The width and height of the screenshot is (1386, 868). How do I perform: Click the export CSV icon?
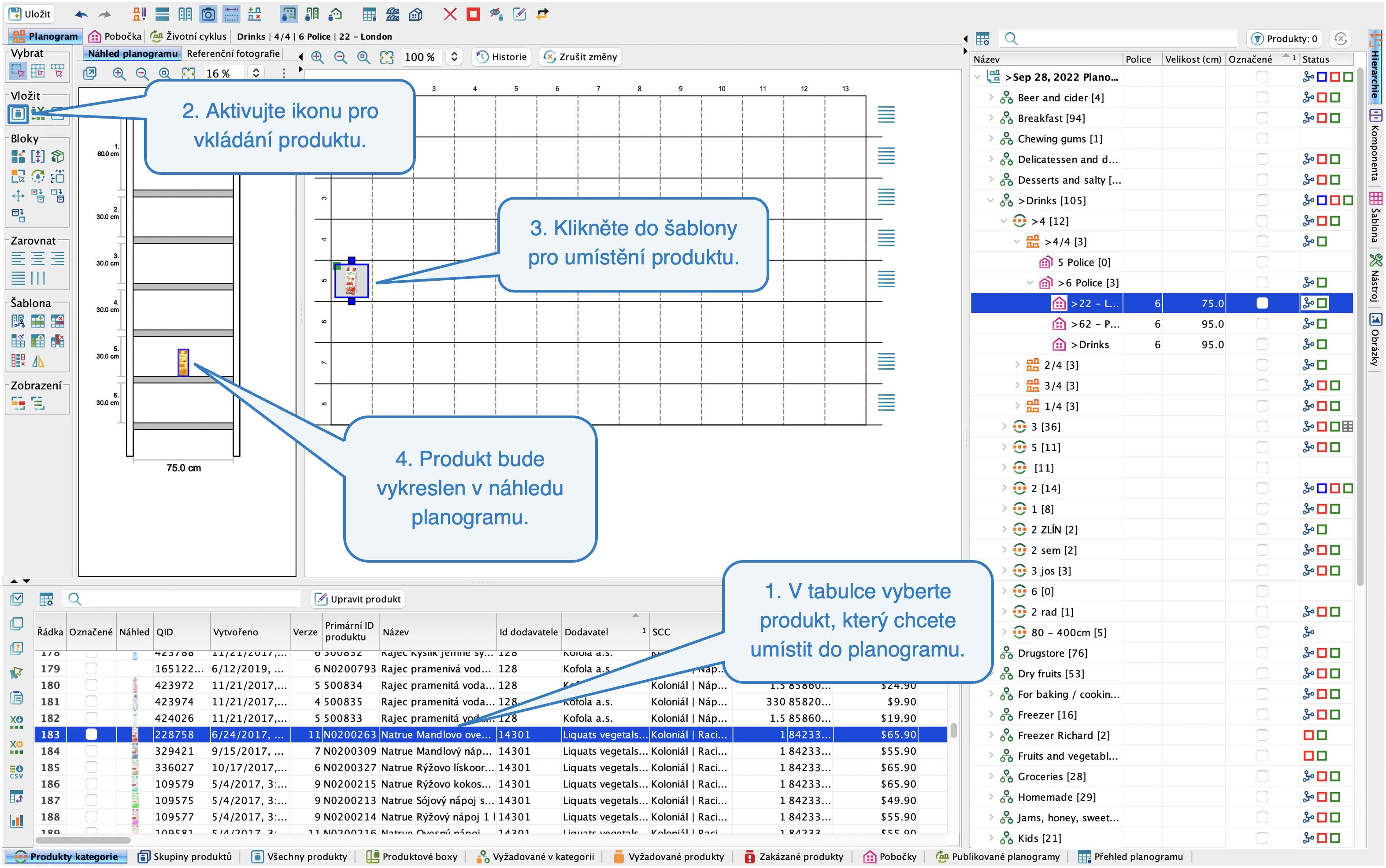click(x=17, y=771)
